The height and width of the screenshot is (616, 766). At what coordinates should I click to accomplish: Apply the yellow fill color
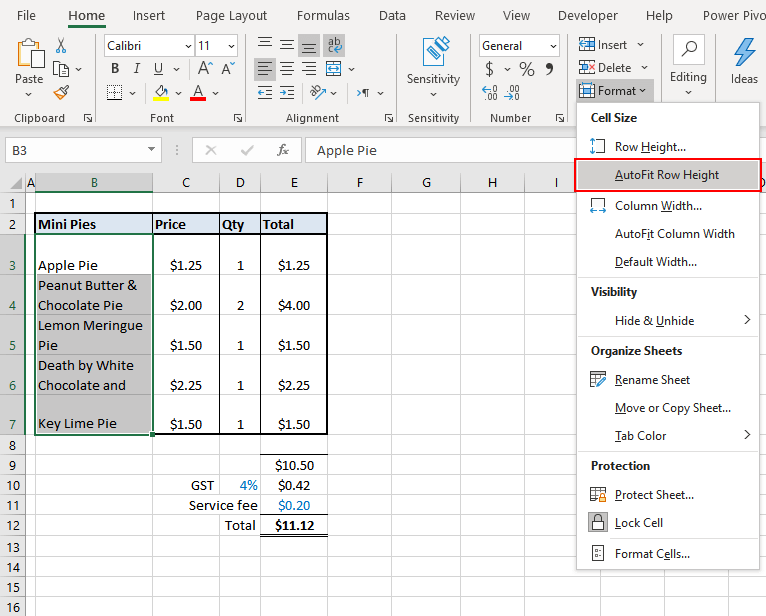click(x=161, y=92)
